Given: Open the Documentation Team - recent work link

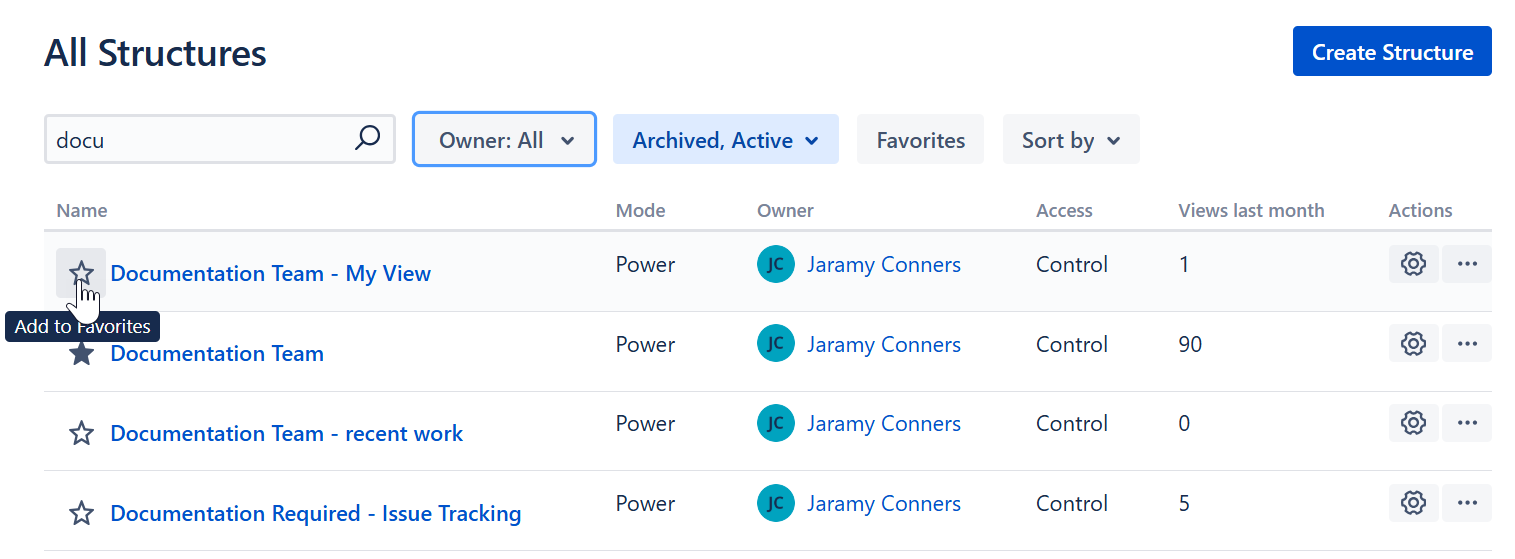Looking at the screenshot, I should (x=286, y=434).
